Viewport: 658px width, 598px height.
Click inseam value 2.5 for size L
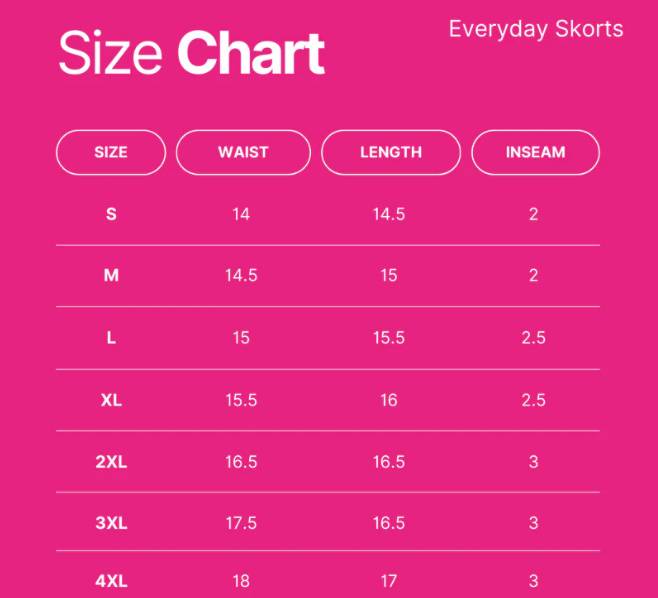tap(534, 338)
